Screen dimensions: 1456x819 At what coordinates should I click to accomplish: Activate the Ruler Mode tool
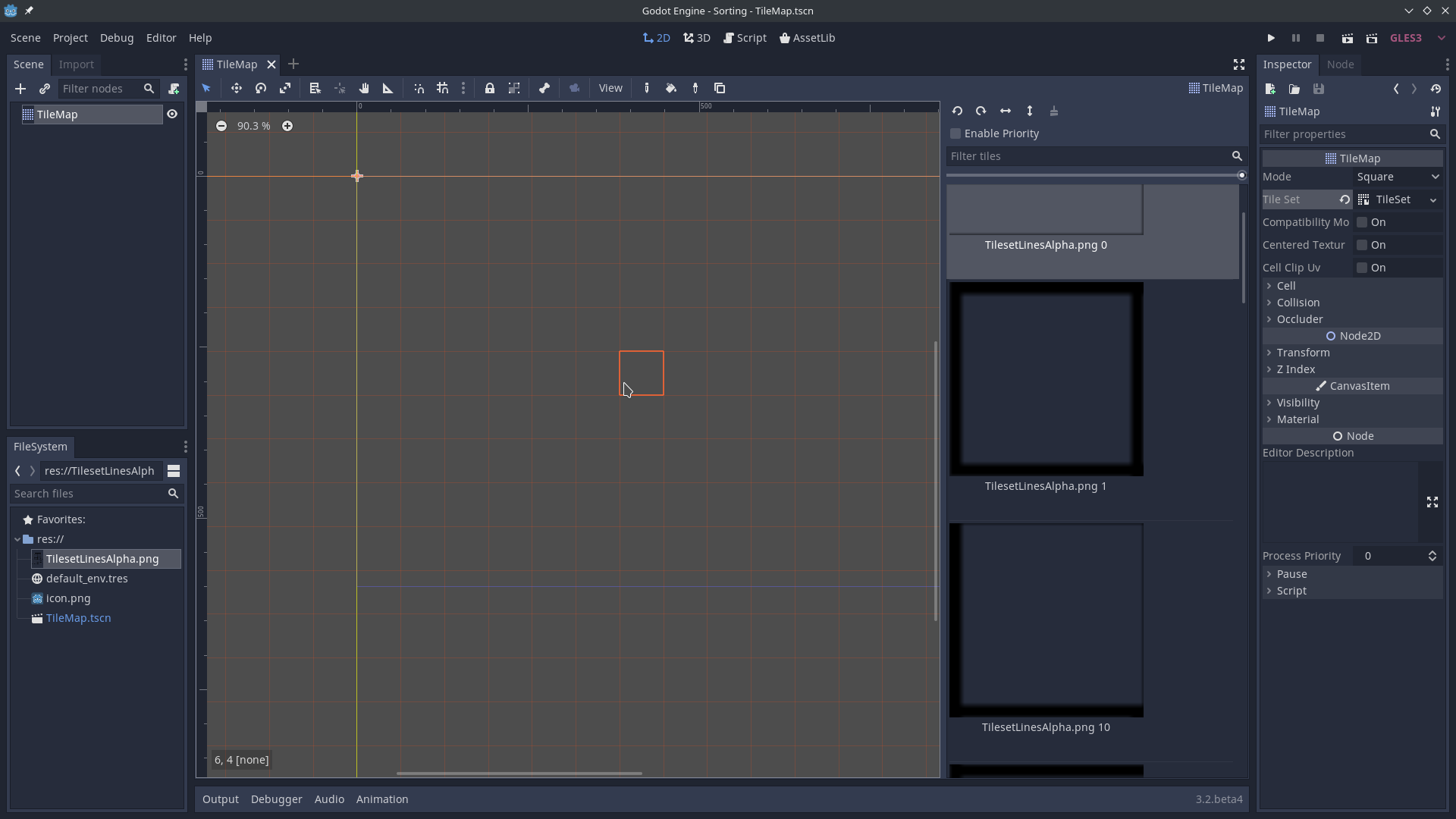click(x=388, y=88)
